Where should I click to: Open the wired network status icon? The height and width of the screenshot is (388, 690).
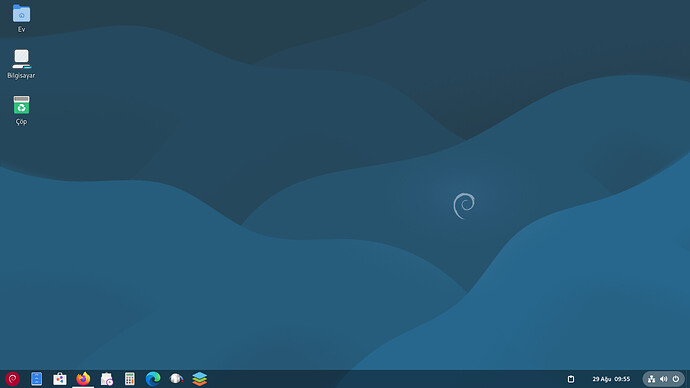pyautogui.click(x=651, y=379)
